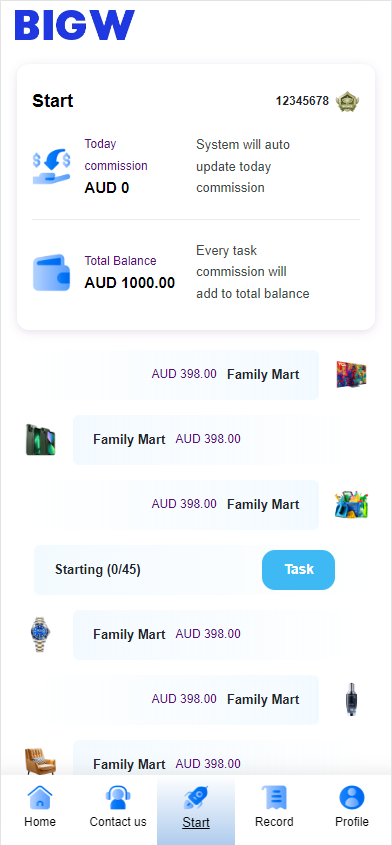Click the BIGW logo
Screen dimensions: 392x845
coord(74,26)
